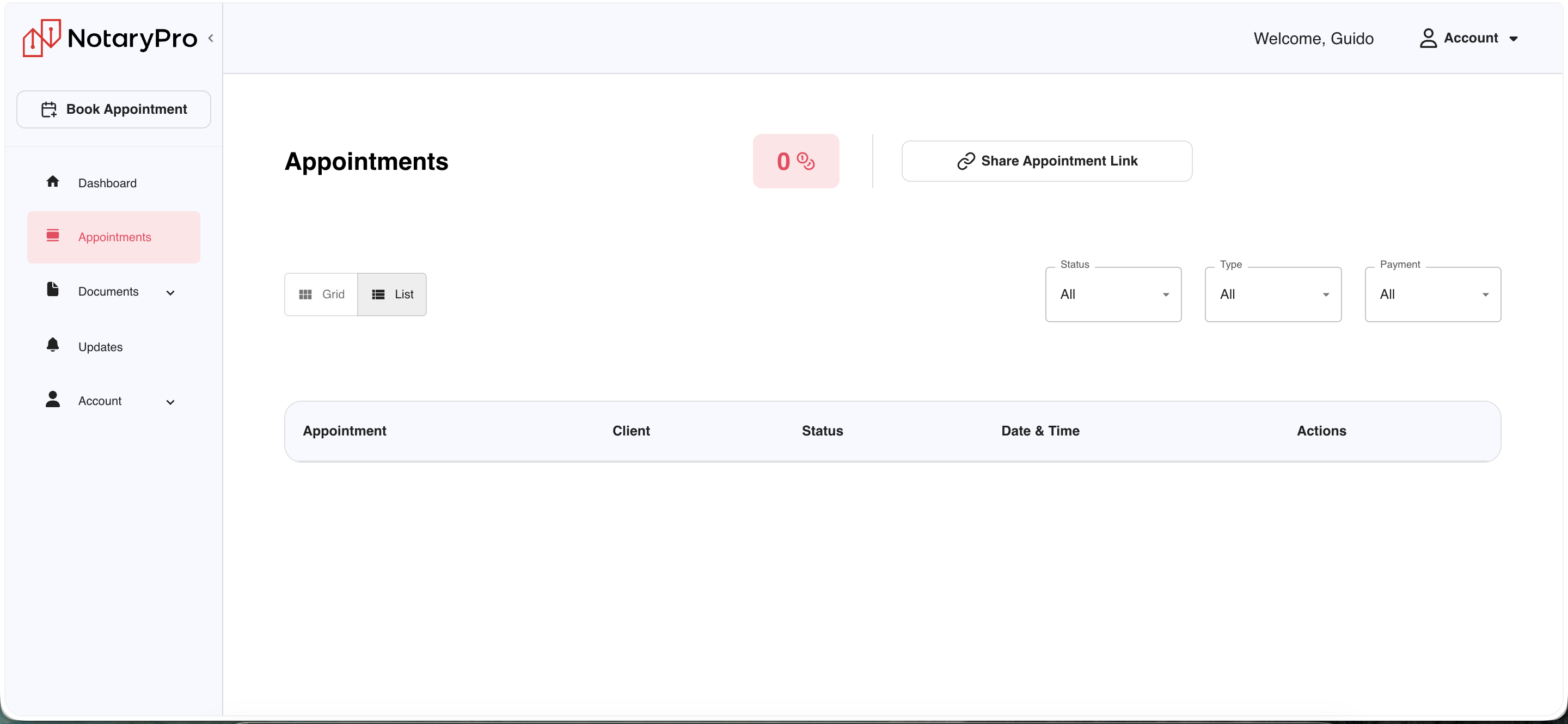Click the link icon in Share Appointment Link
The image size is (1568, 724).
[966, 161]
